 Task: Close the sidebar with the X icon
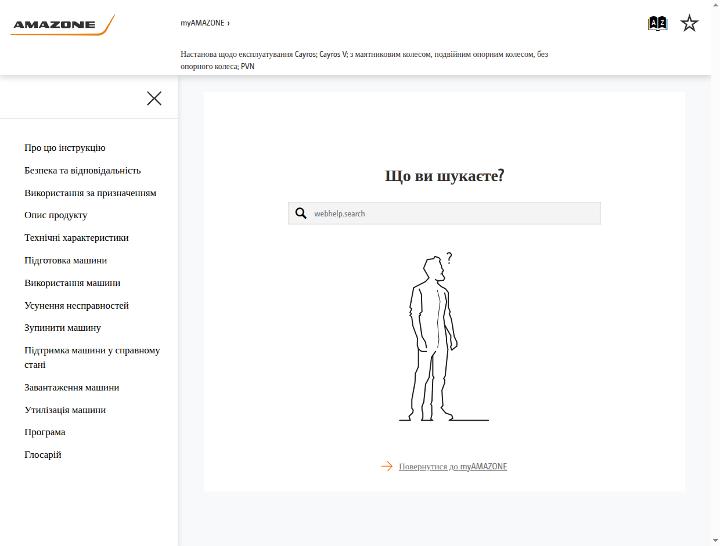point(154,98)
